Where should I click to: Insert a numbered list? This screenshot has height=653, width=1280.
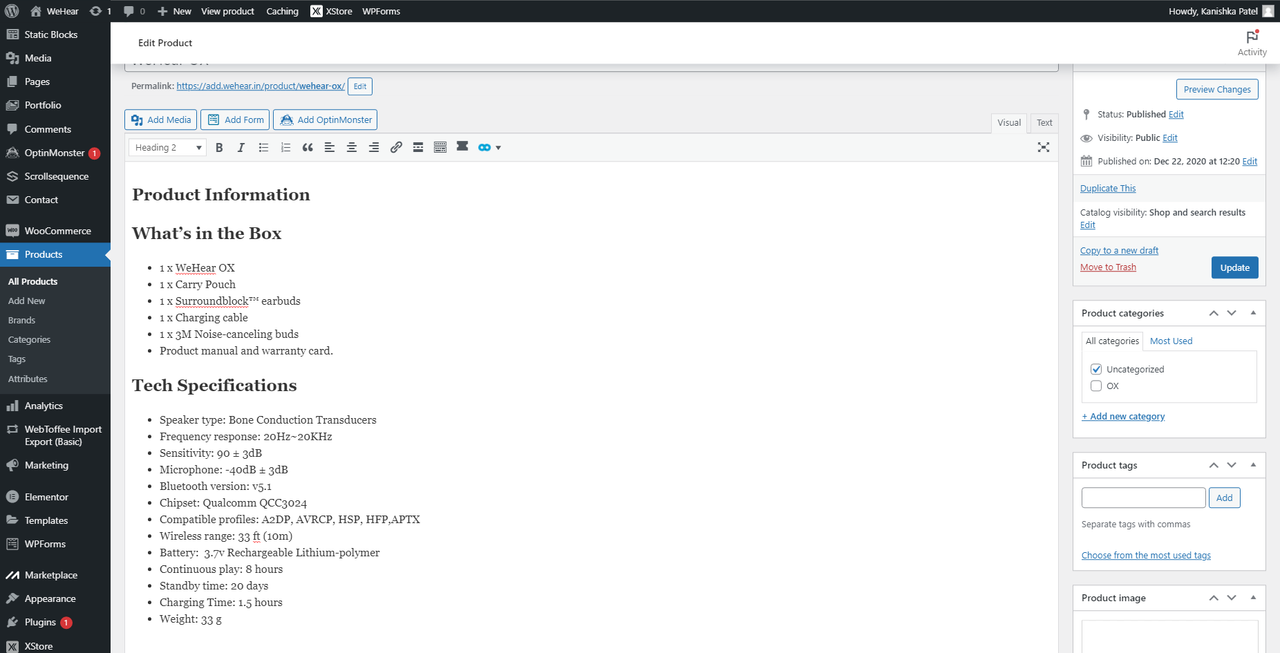[286, 147]
